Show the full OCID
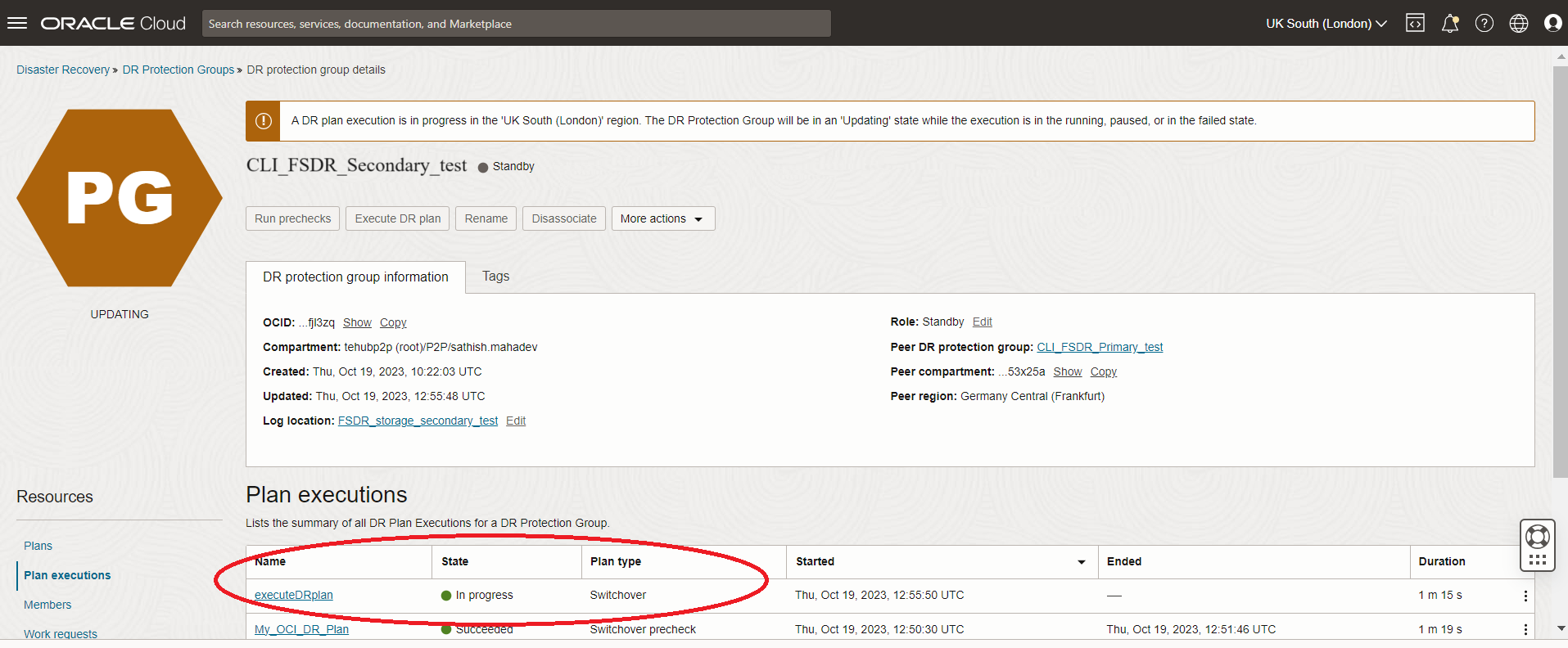This screenshot has width=1568, height=648. tap(357, 322)
